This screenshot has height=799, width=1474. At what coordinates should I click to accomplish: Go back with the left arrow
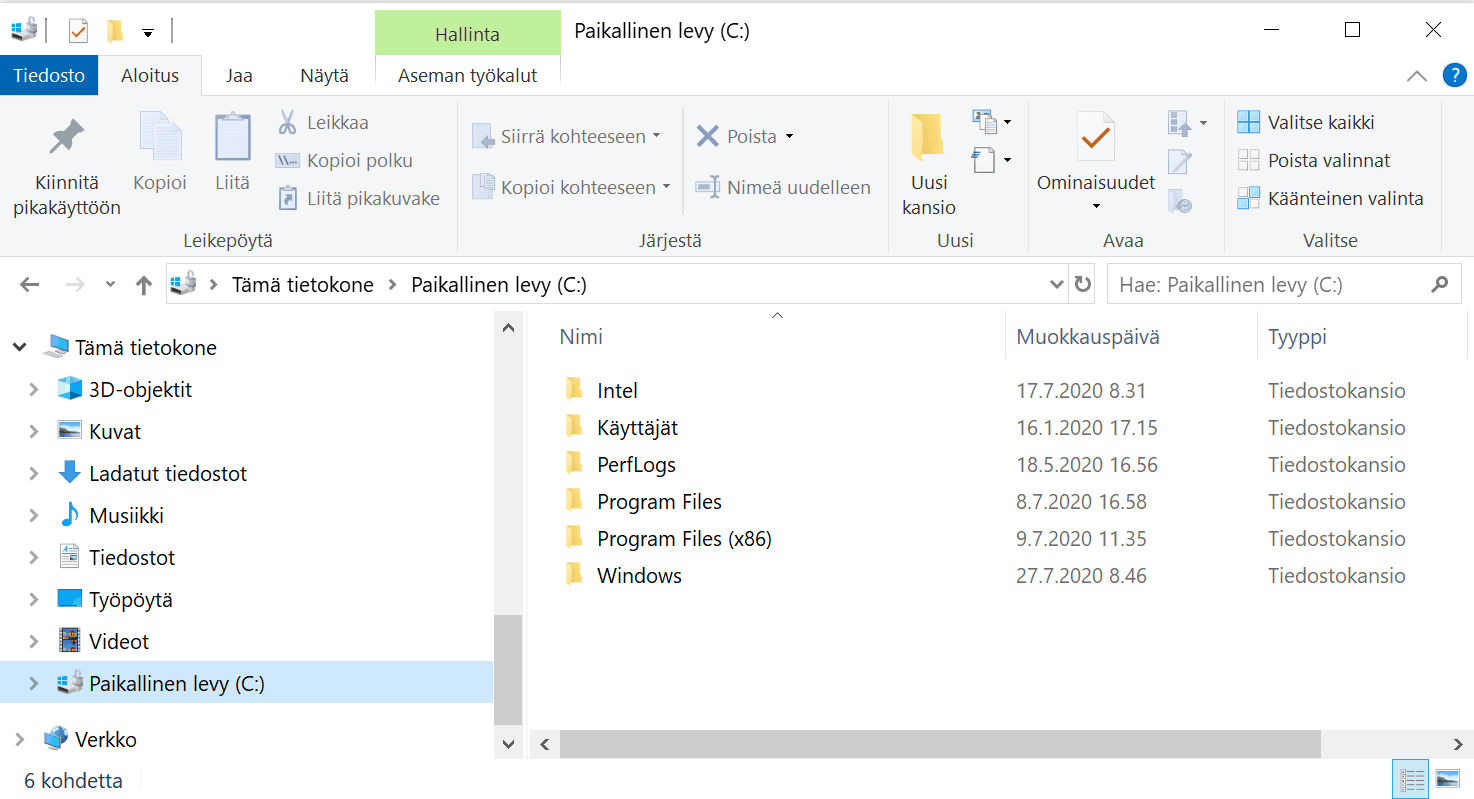coord(29,285)
